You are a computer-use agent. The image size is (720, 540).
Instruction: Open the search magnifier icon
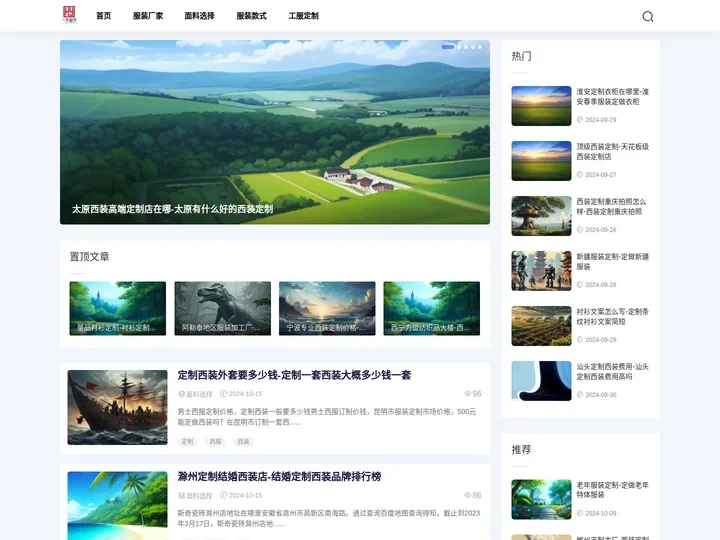[x=647, y=17]
